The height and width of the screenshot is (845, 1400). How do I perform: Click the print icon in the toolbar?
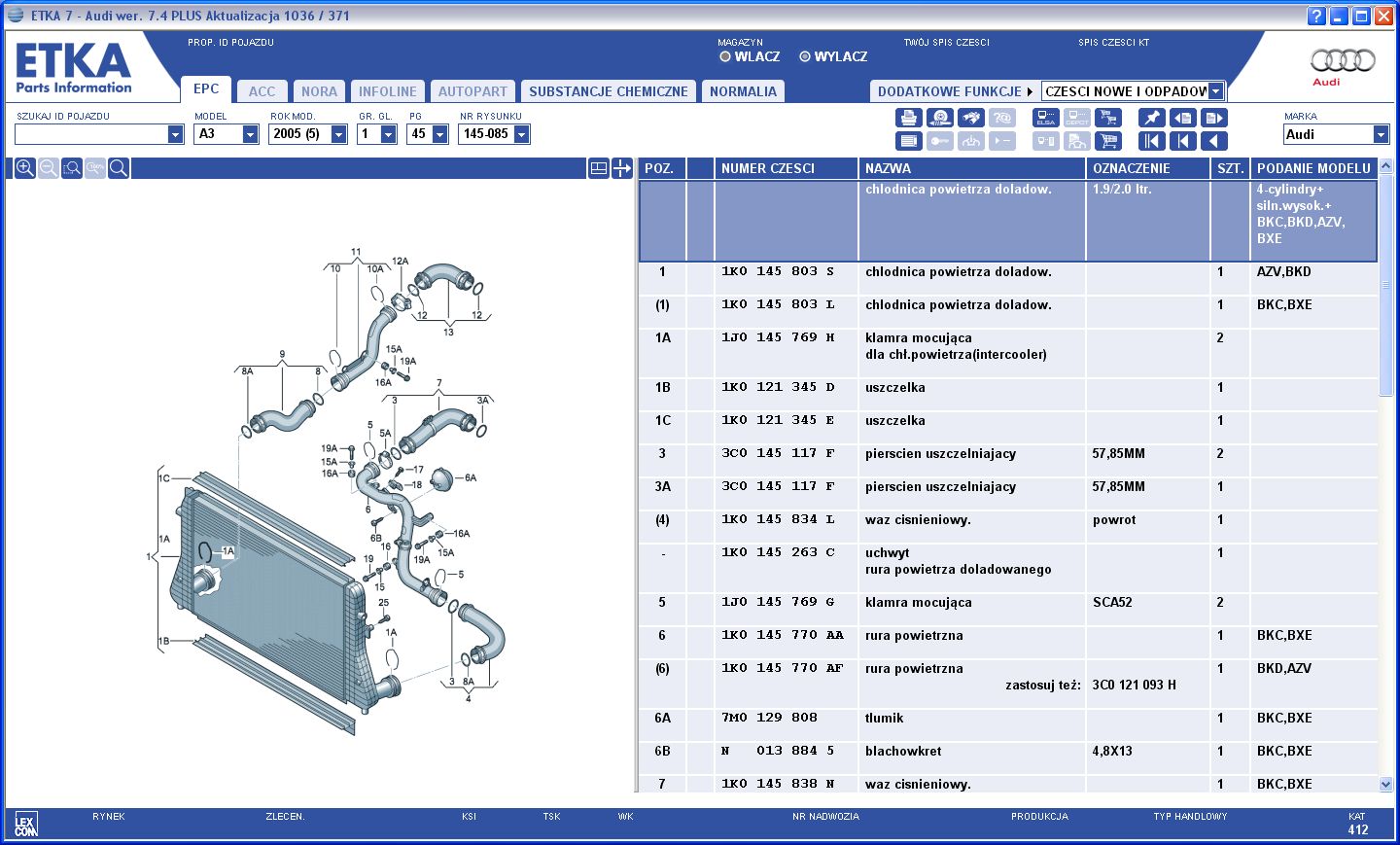(909, 118)
